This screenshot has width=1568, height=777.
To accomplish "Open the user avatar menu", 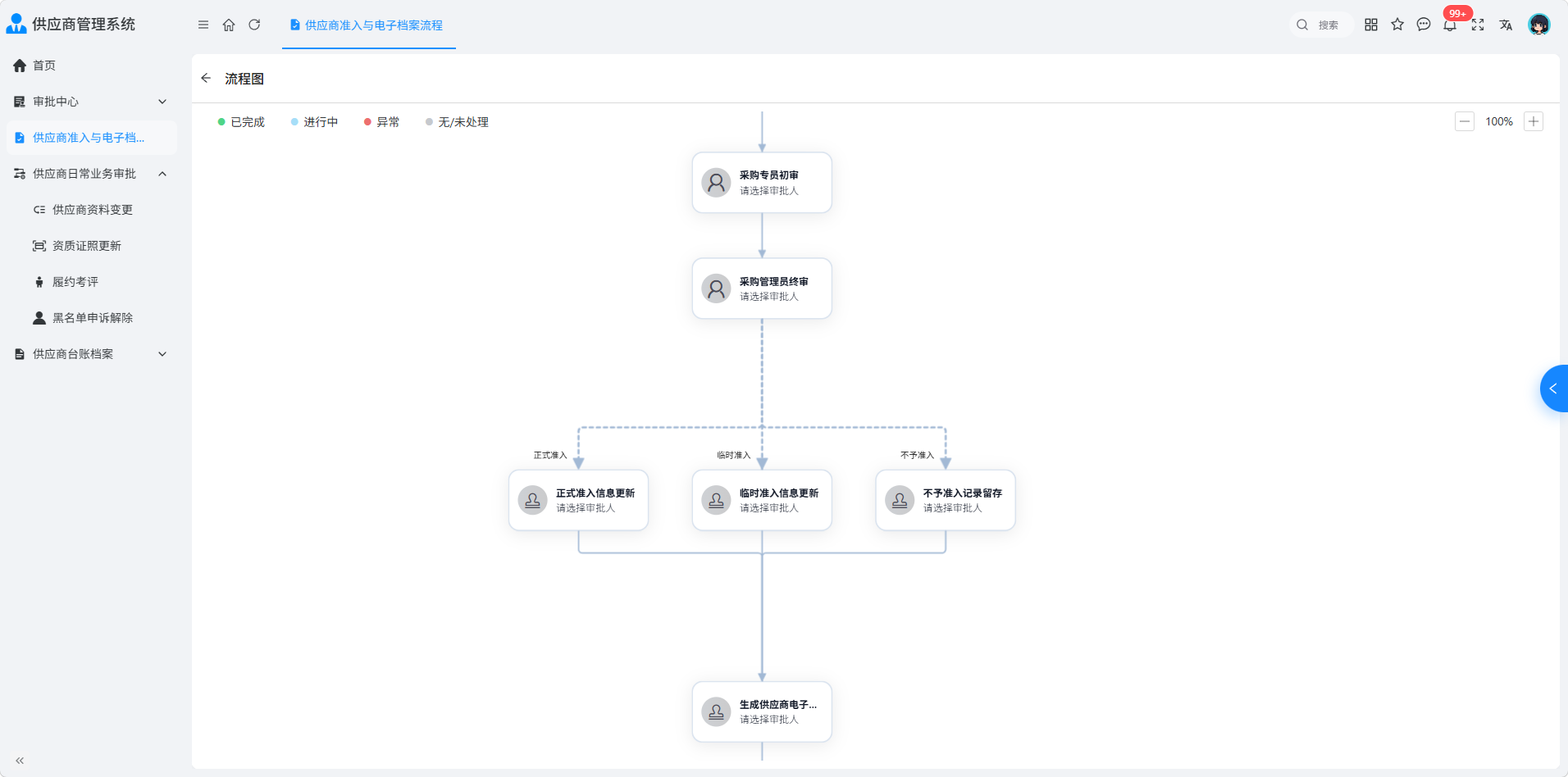I will pos(1539,25).
